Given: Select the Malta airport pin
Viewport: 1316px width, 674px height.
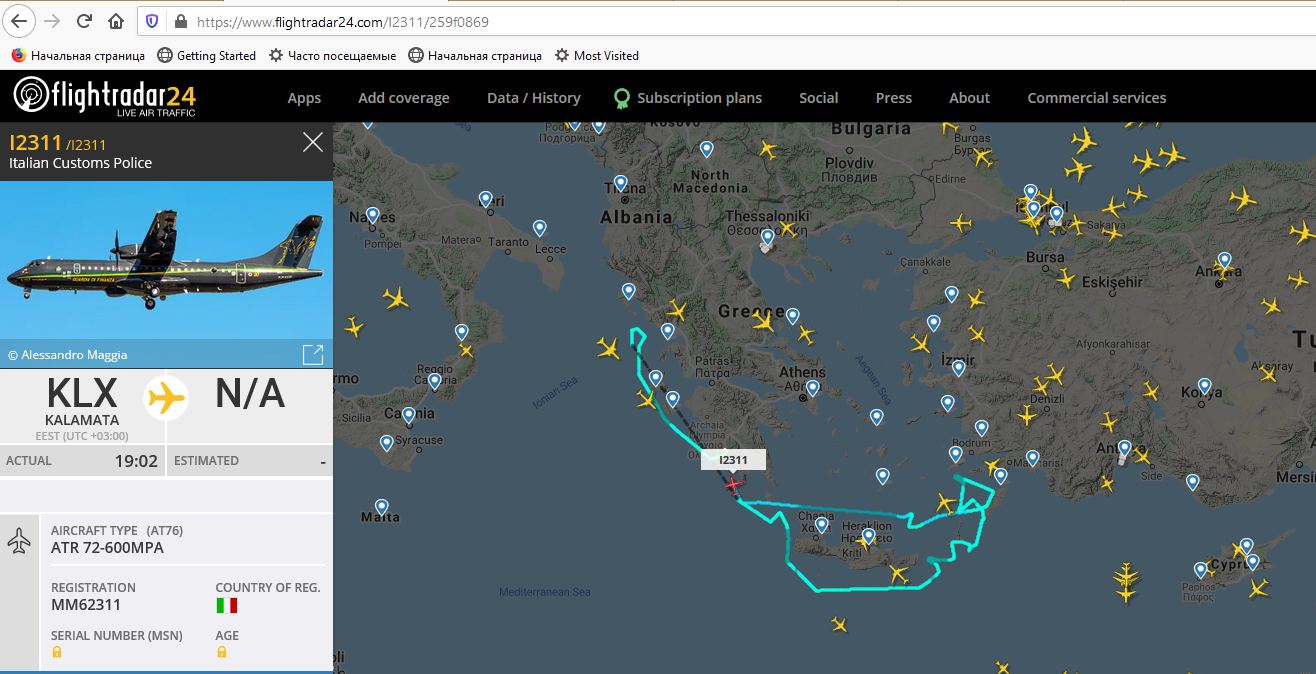Looking at the screenshot, I should [381, 508].
